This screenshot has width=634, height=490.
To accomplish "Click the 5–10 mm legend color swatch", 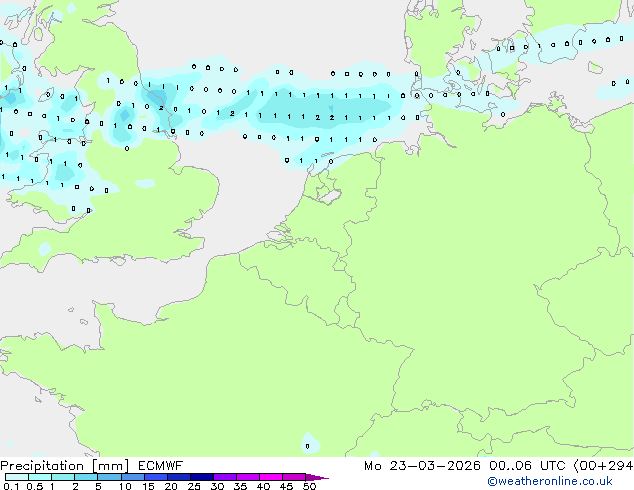I will [109, 477].
